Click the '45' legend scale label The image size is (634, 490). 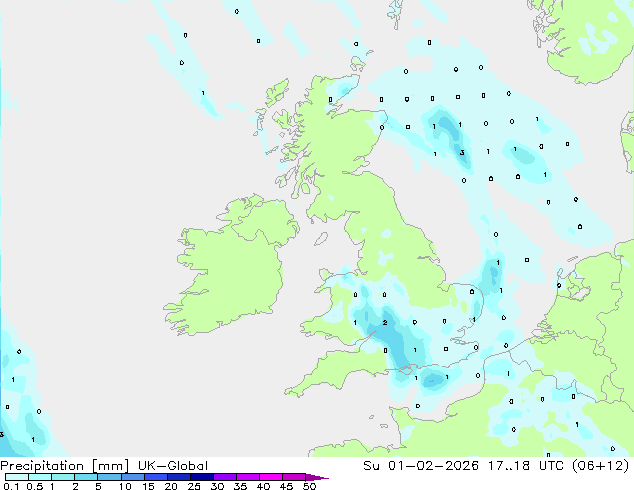(x=286, y=486)
